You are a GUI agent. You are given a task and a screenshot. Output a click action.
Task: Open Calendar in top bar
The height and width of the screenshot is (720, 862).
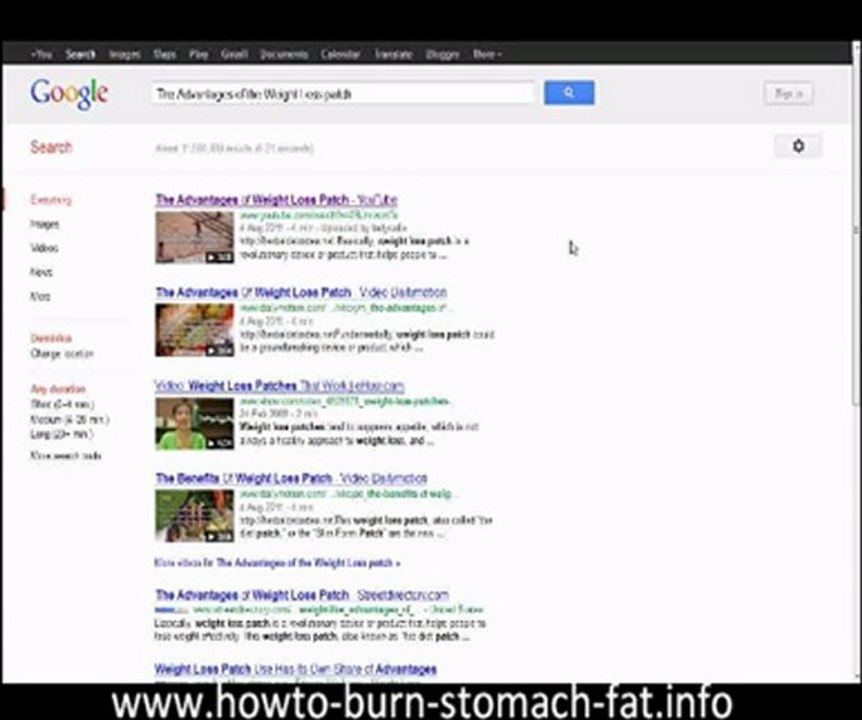[340, 54]
